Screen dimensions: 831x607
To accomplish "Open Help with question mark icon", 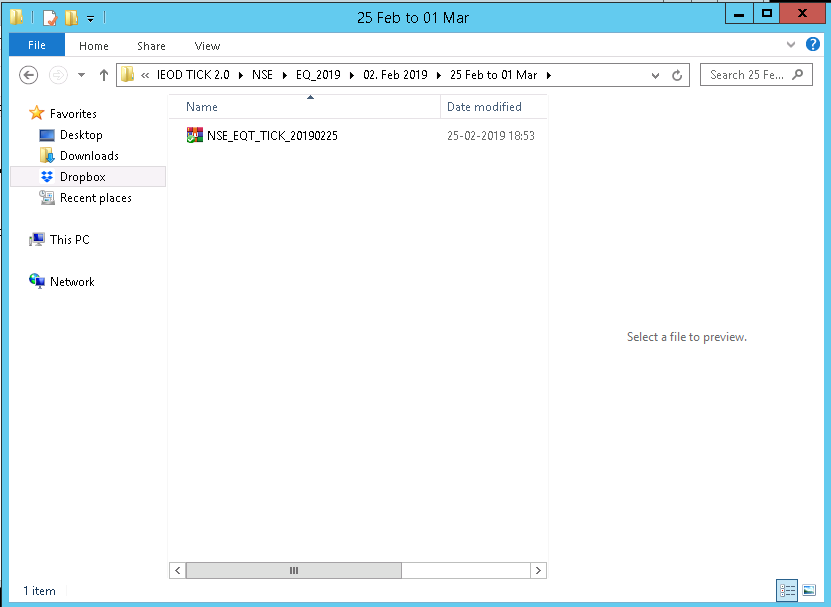I will tap(812, 44).
